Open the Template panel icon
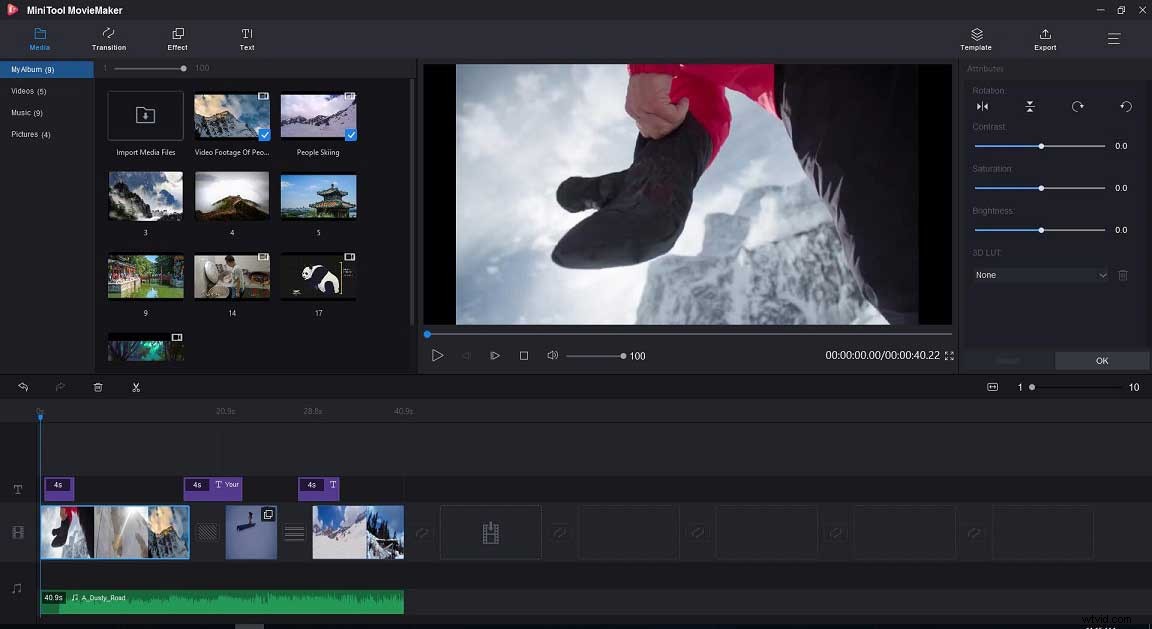The width and height of the screenshot is (1152, 629). coord(975,39)
